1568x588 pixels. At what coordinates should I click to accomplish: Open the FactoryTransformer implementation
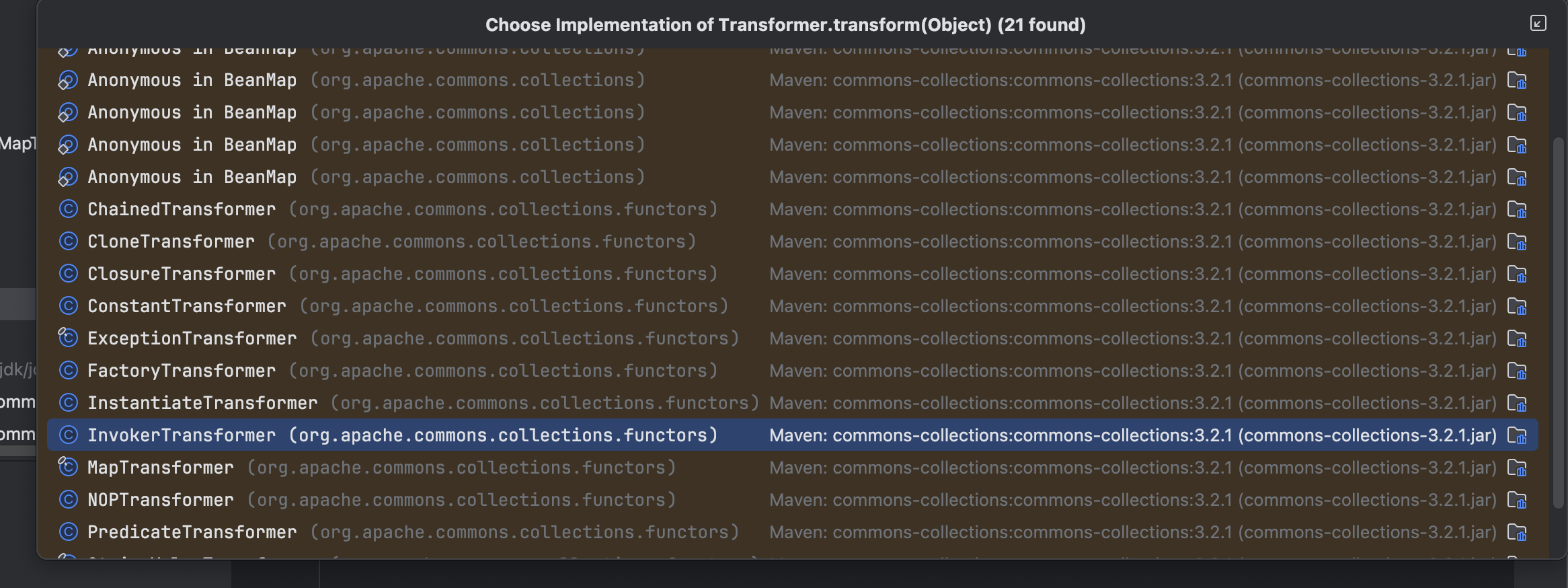[x=182, y=371]
